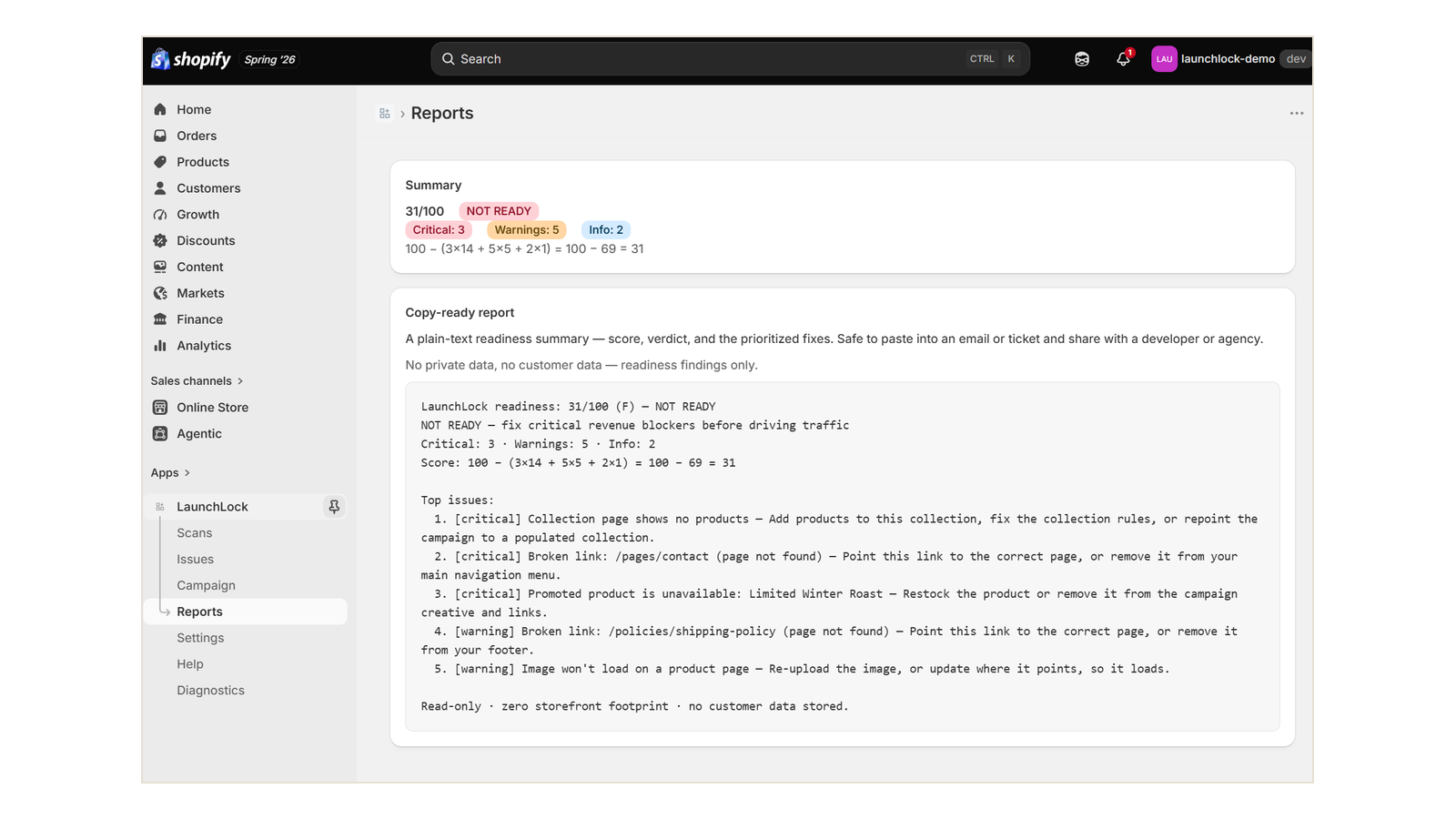Open the page actions three-dot menu

tap(1297, 114)
